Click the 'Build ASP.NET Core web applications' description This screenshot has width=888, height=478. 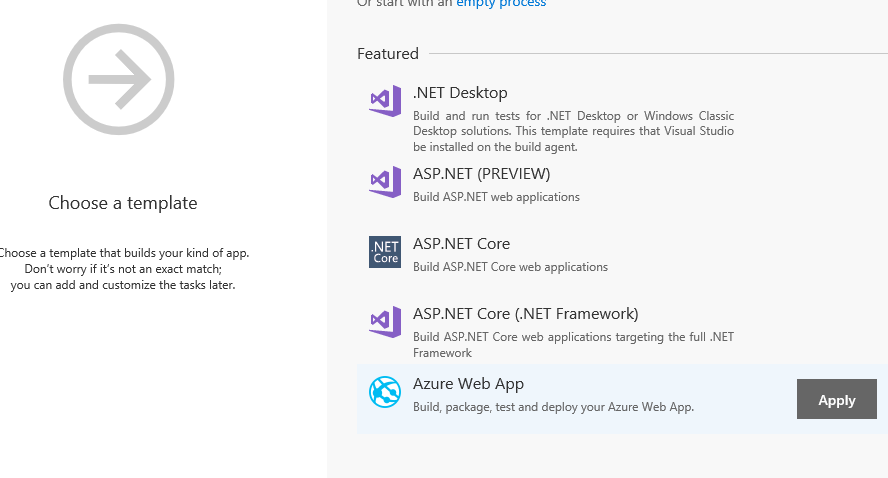tap(510, 267)
